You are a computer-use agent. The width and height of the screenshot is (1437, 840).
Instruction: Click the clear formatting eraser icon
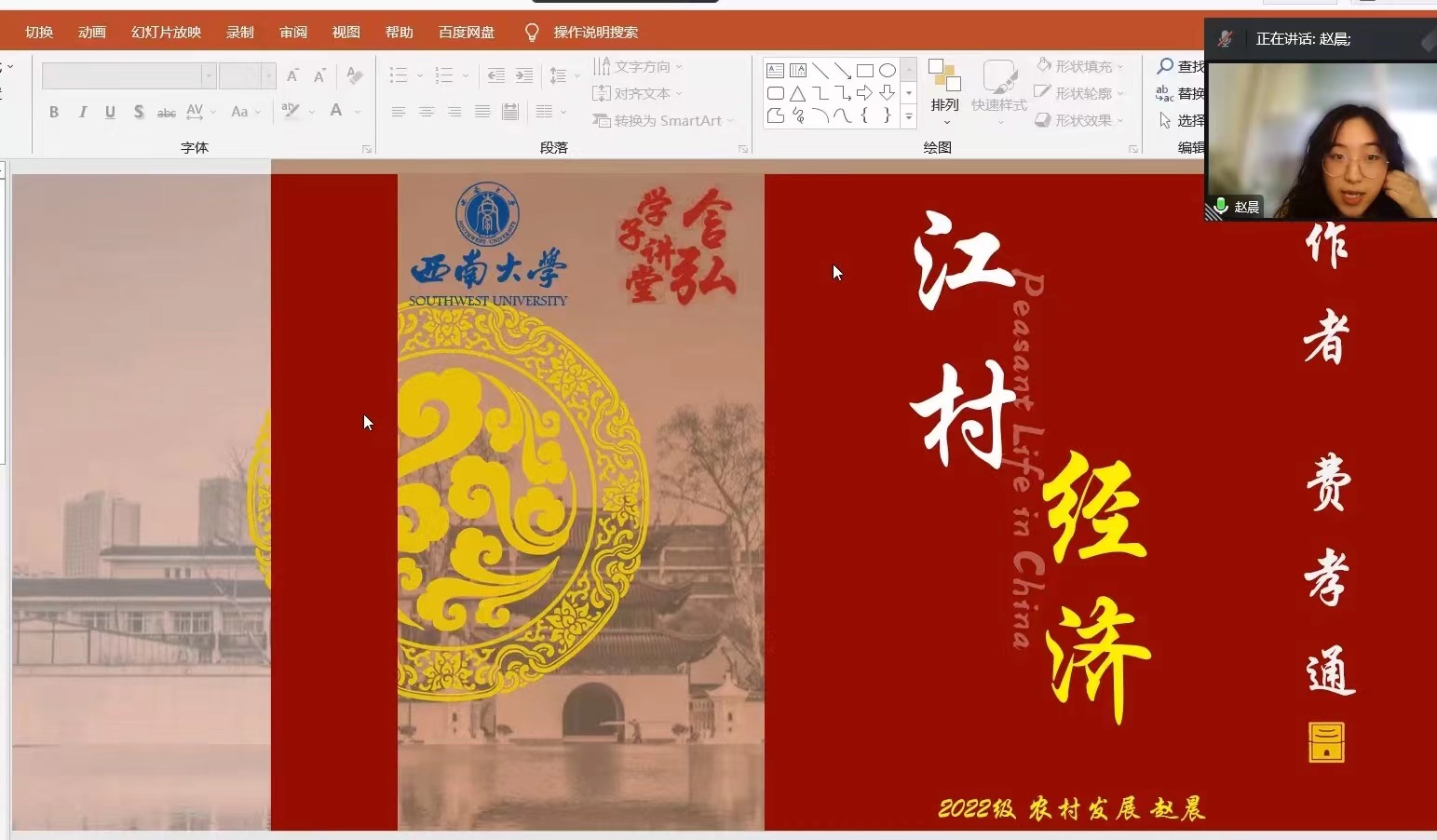pos(354,75)
